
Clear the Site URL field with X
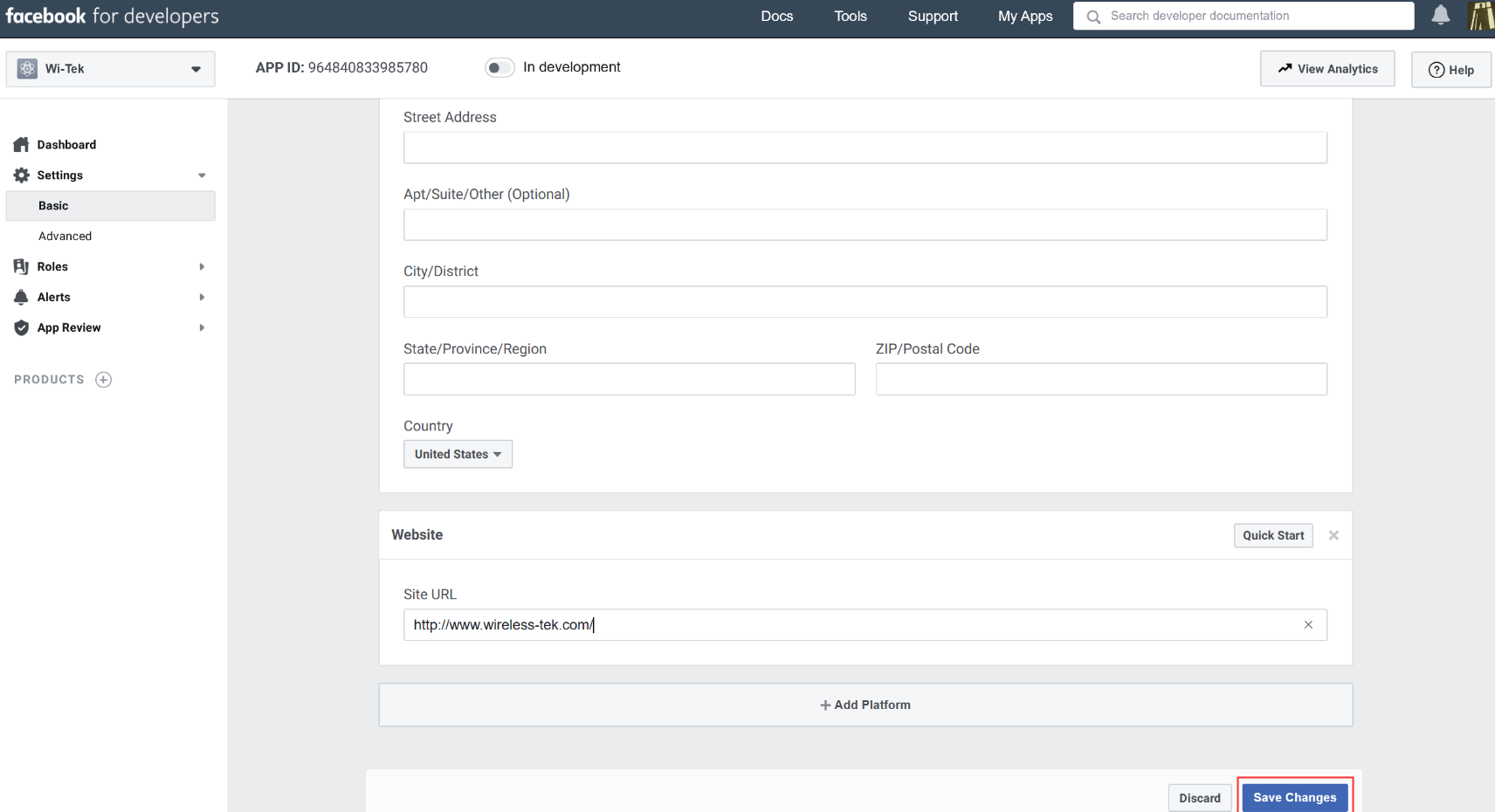click(1308, 625)
